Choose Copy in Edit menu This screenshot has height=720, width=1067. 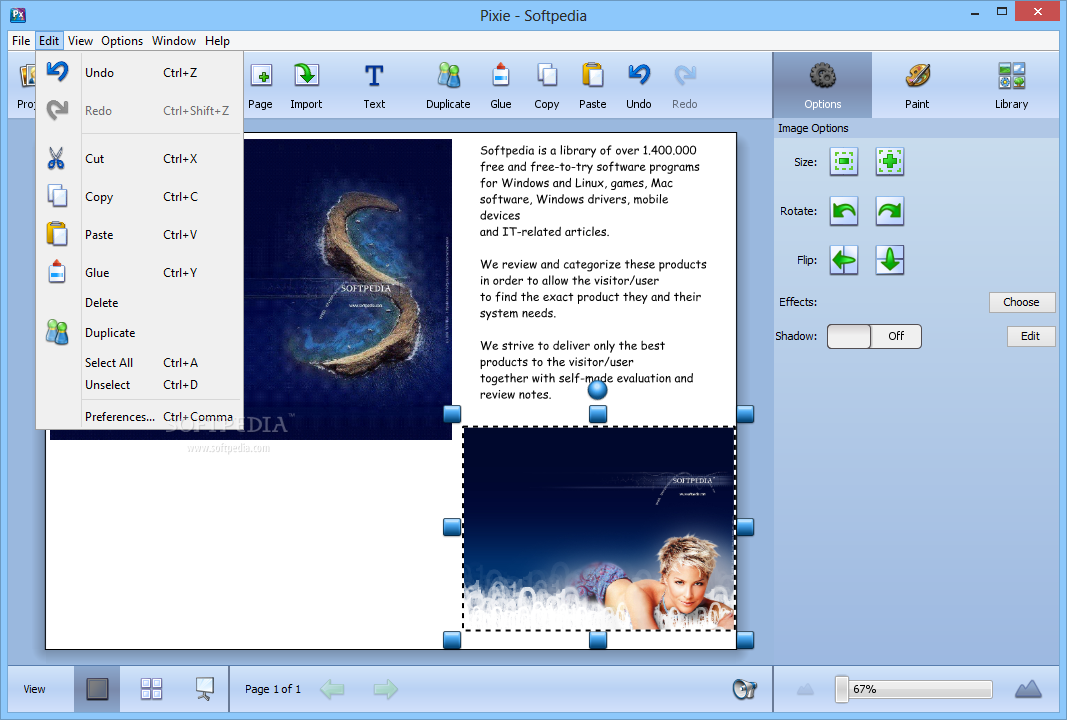pos(139,197)
